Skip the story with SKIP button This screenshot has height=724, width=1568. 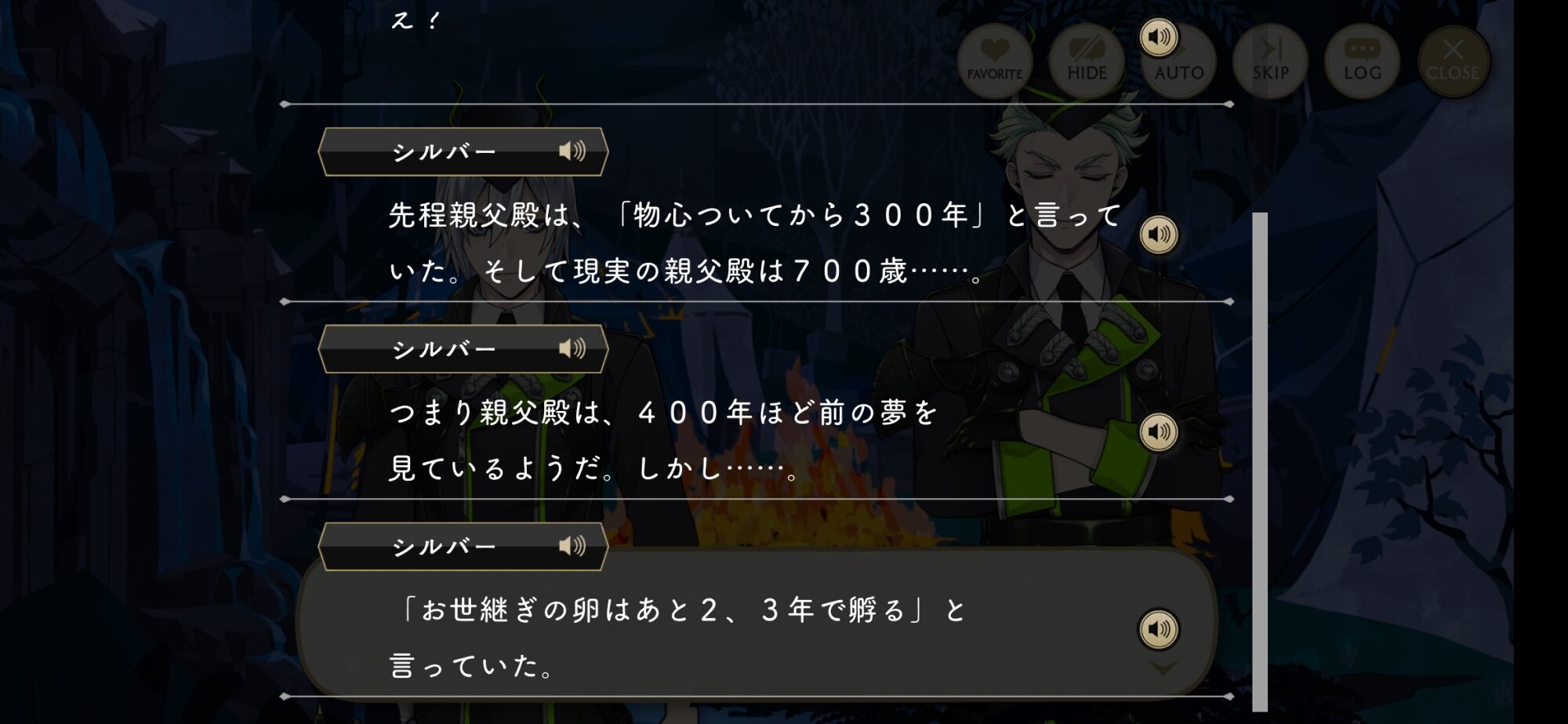click(1270, 61)
